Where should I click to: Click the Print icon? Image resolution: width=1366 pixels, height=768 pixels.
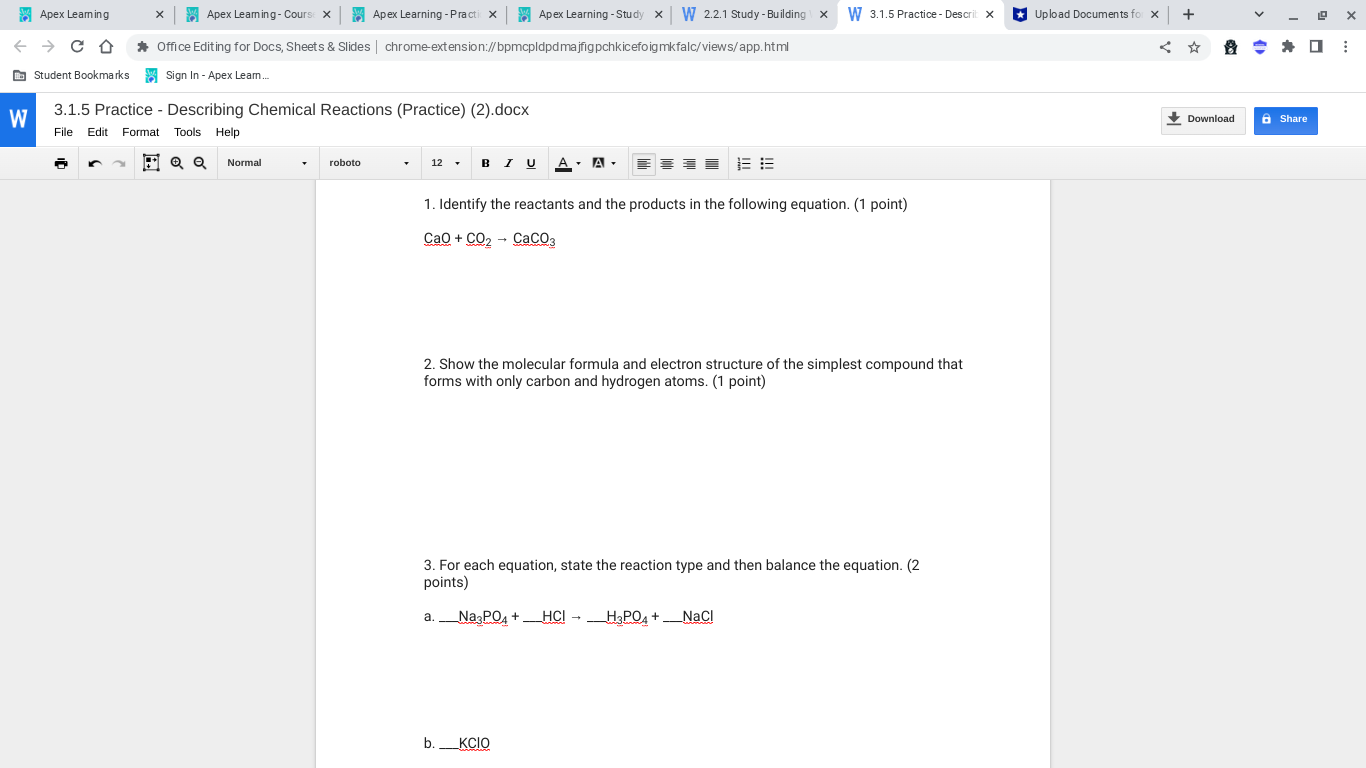pyautogui.click(x=61, y=163)
